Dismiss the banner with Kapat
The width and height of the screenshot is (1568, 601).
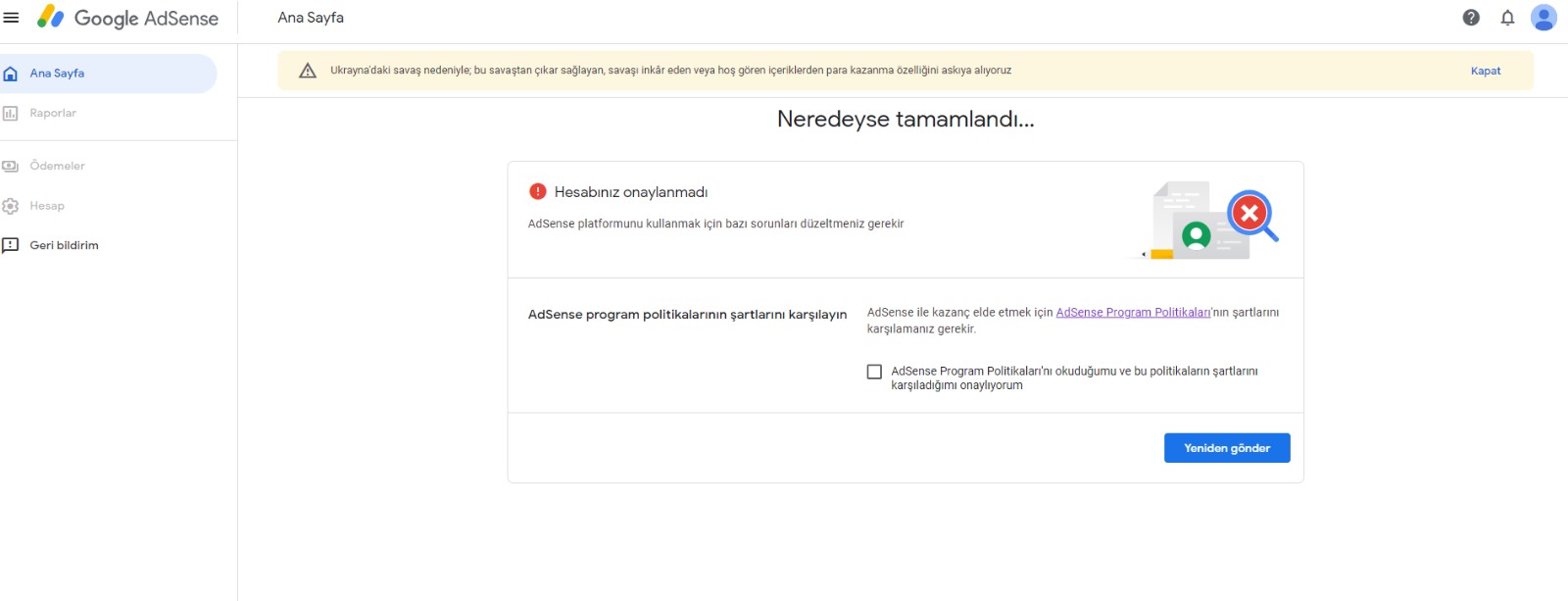click(x=1486, y=71)
